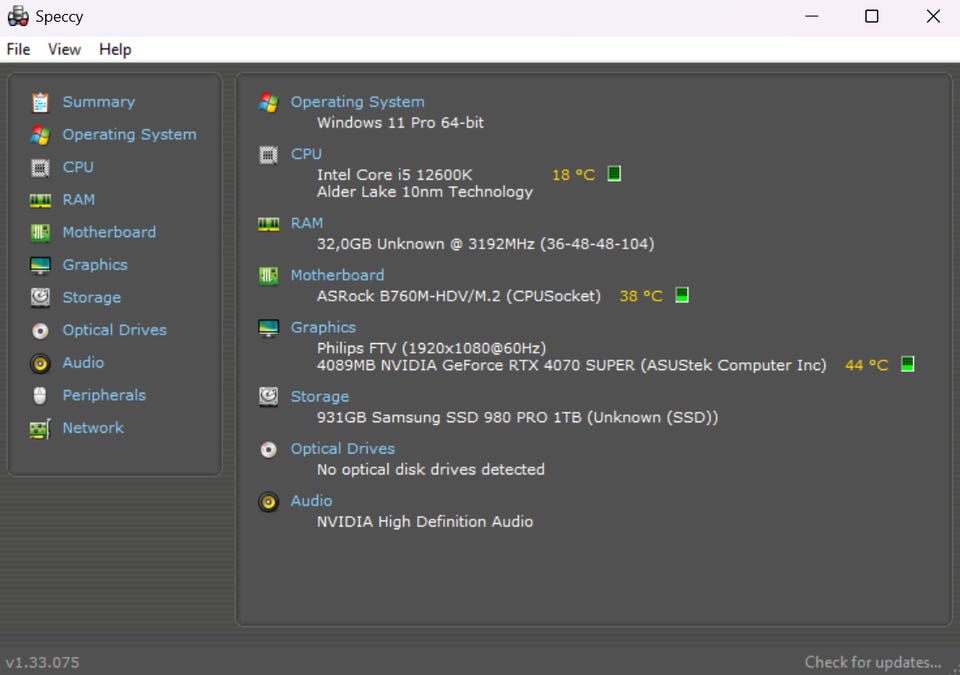
Task: Select Network in the sidebar
Action: click(93, 428)
